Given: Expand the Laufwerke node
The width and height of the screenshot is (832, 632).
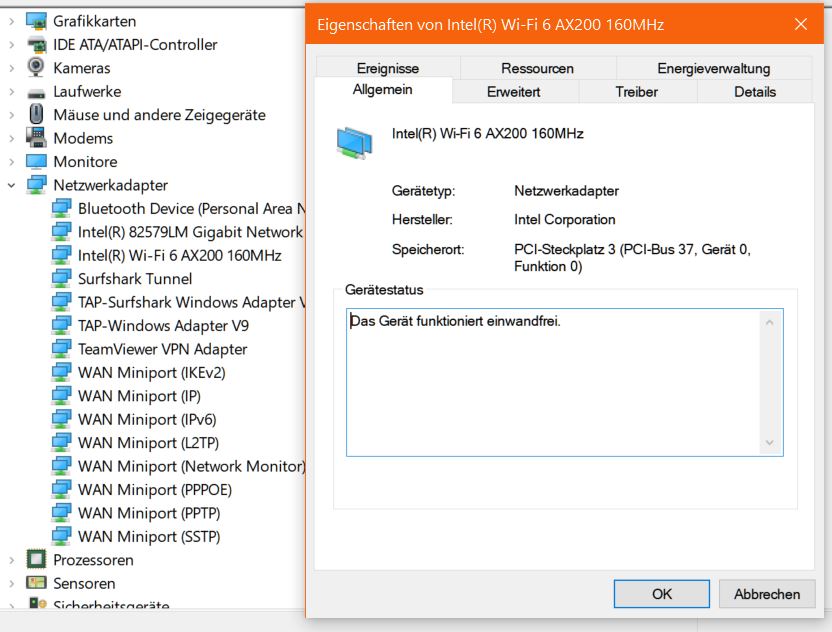Looking at the screenshot, I should click(12, 91).
